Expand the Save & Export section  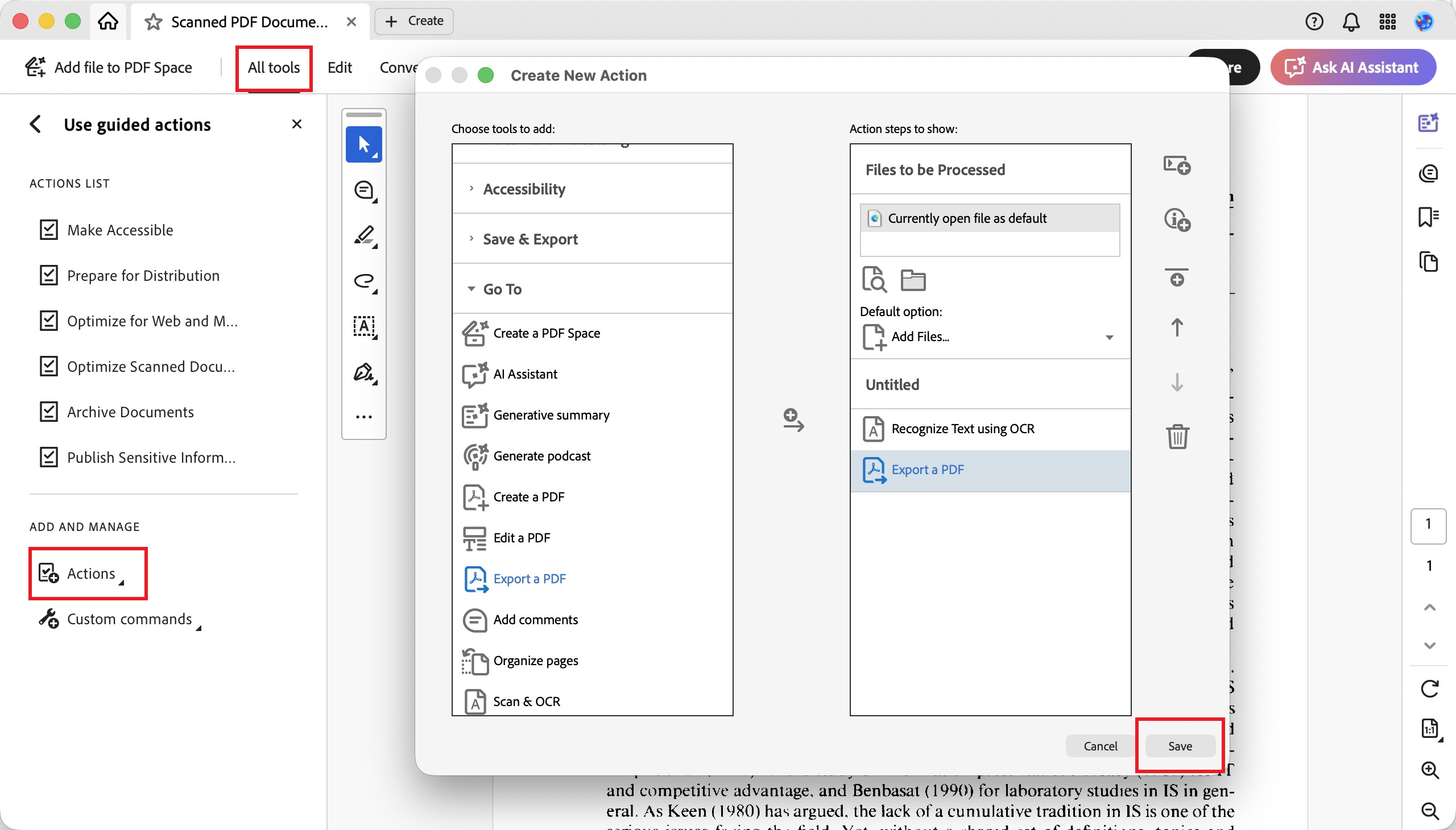click(x=592, y=239)
